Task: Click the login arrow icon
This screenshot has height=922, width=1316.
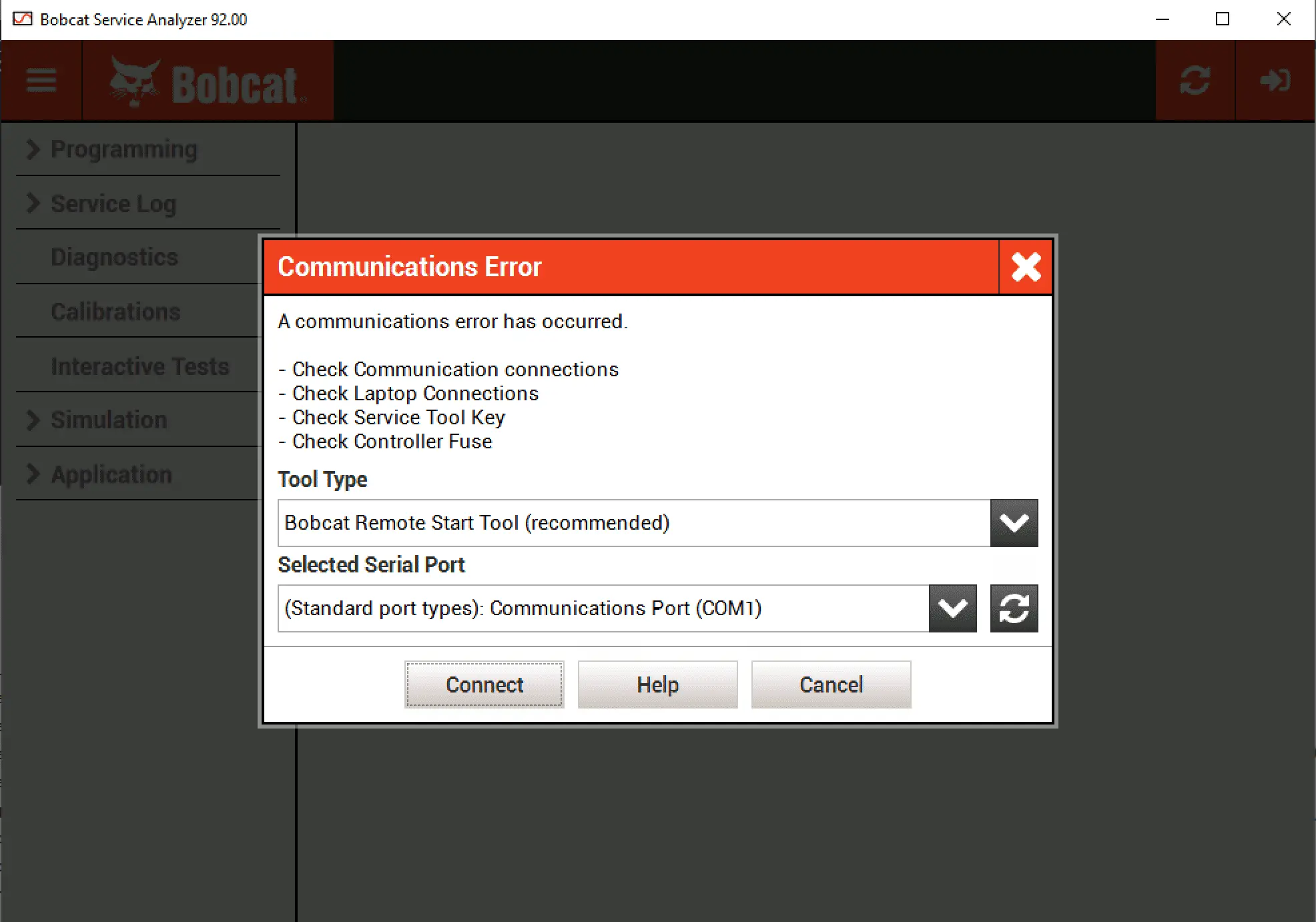Action: click(x=1275, y=81)
